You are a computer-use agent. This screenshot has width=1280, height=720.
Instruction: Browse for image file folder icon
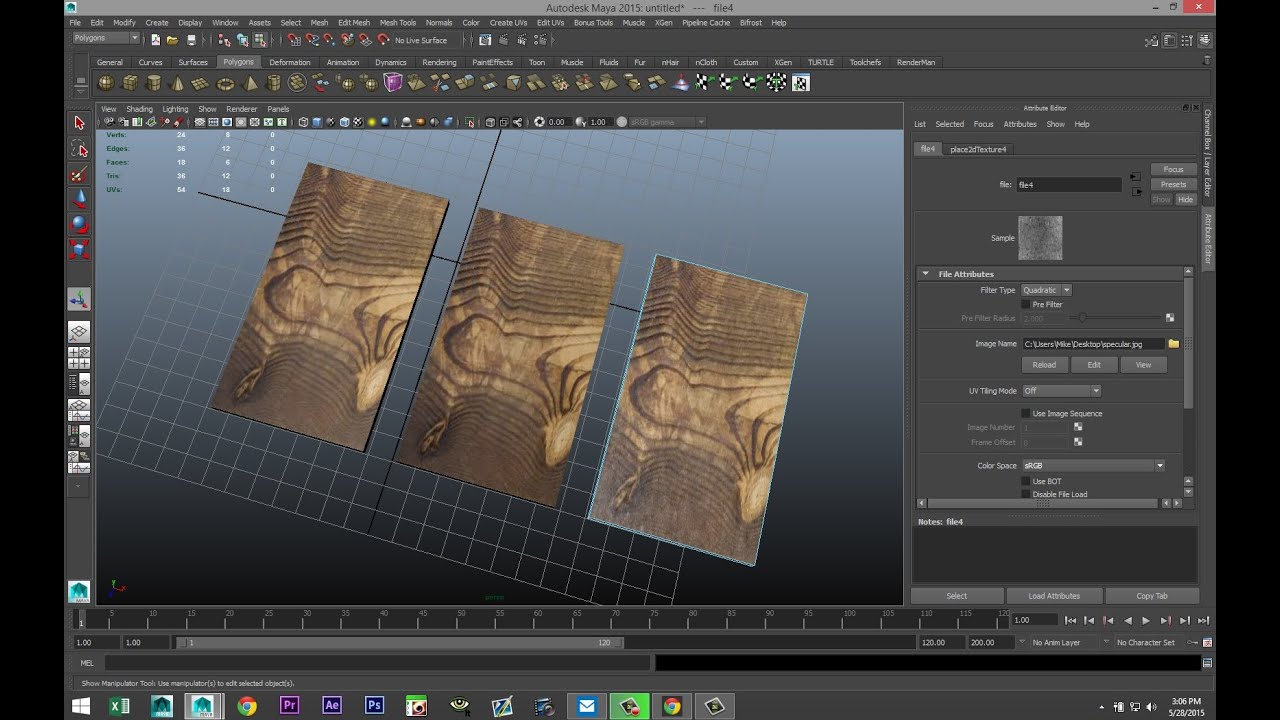(x=1173, y=344)
